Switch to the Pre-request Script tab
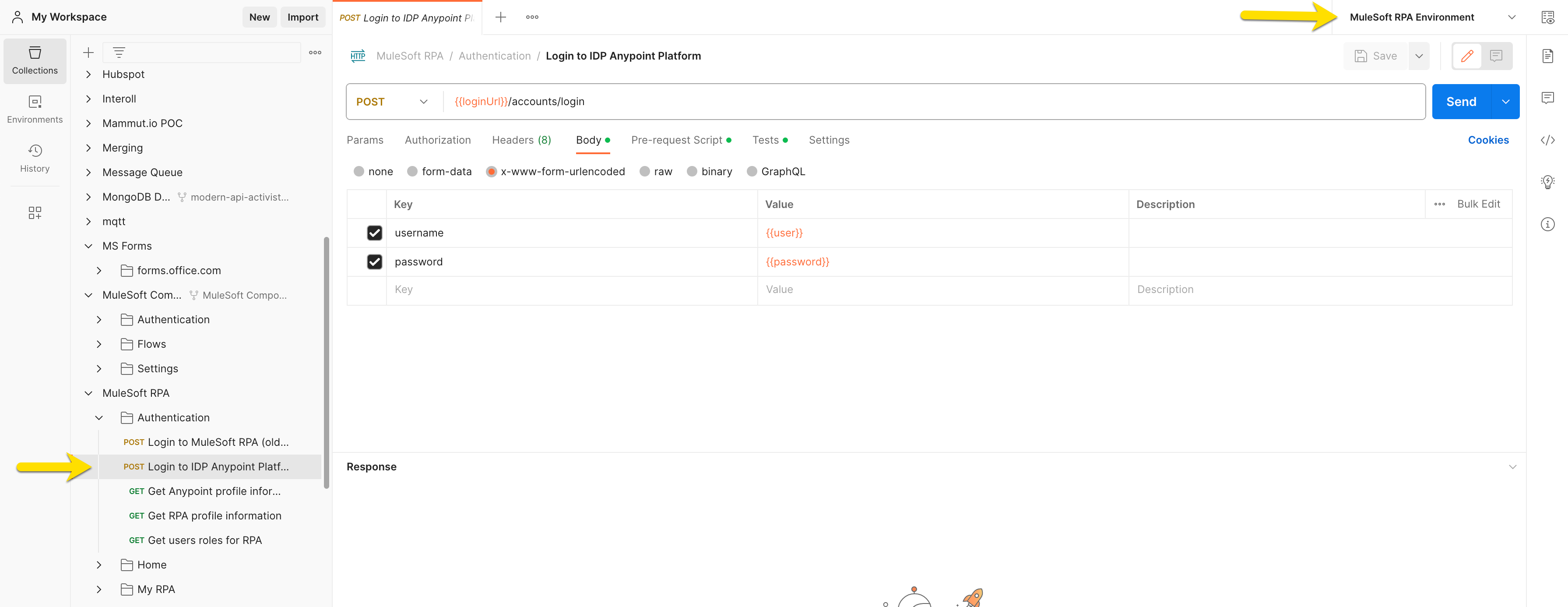Viewport: 1568px width, 607px height. [x=681, y=140]
